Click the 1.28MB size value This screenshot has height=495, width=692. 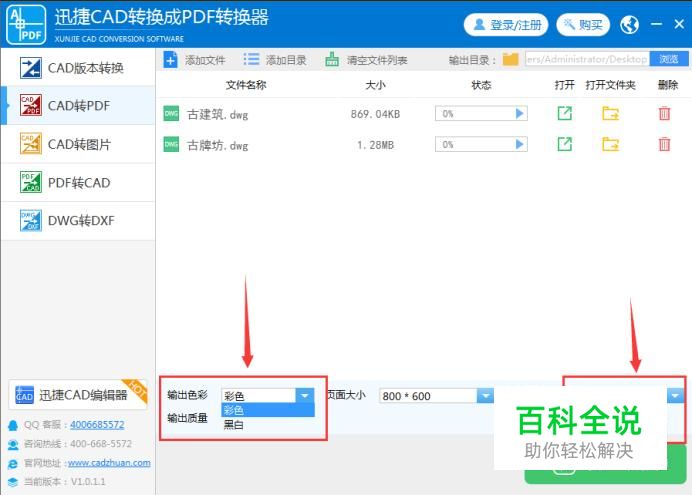point(375,145)
